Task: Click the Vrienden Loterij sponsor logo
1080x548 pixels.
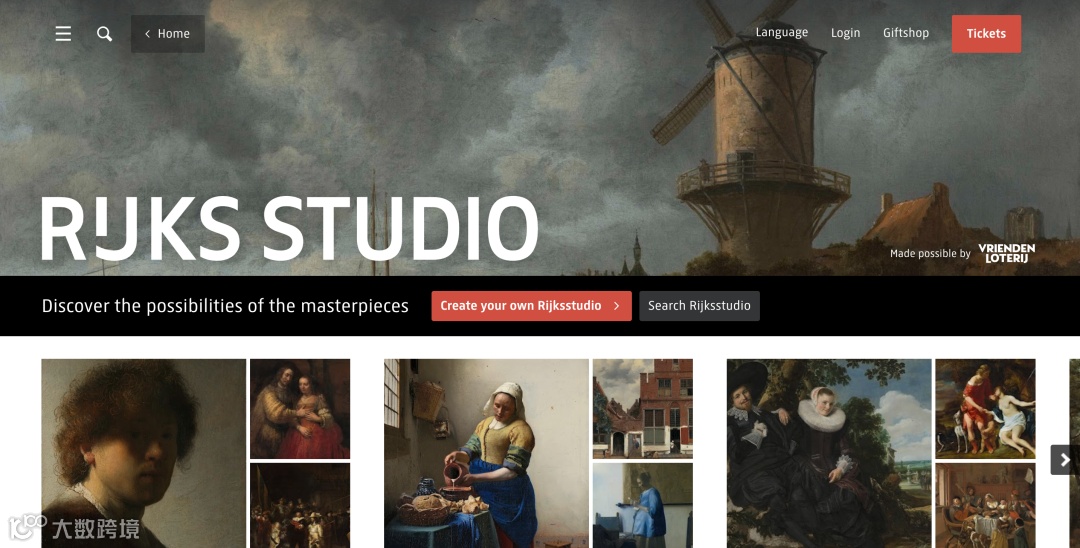Action: (x=1006, y=253)
